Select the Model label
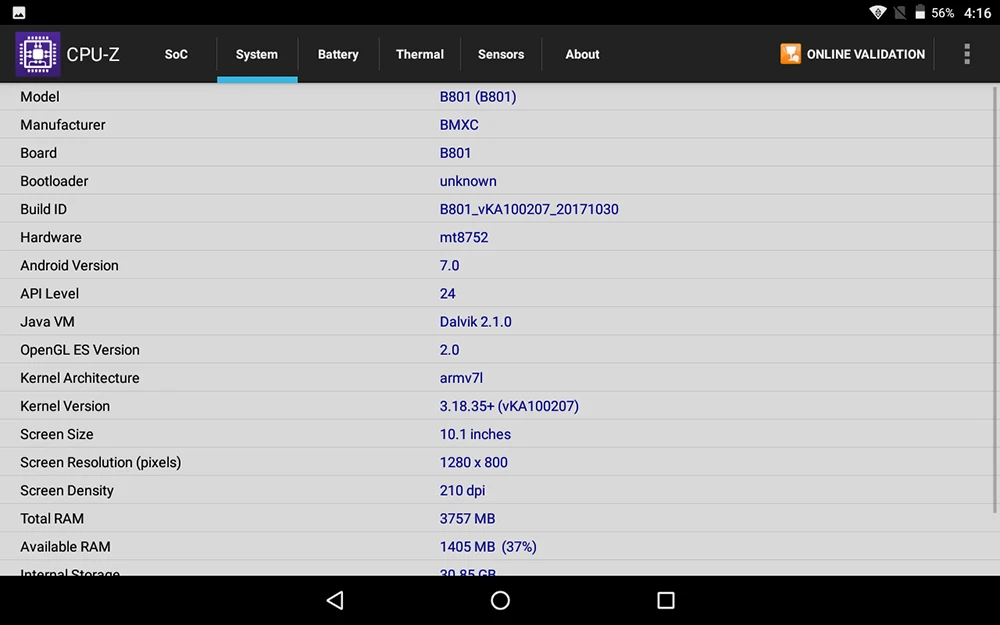This screenshot has width=1000, height=625. click(40, 97)
